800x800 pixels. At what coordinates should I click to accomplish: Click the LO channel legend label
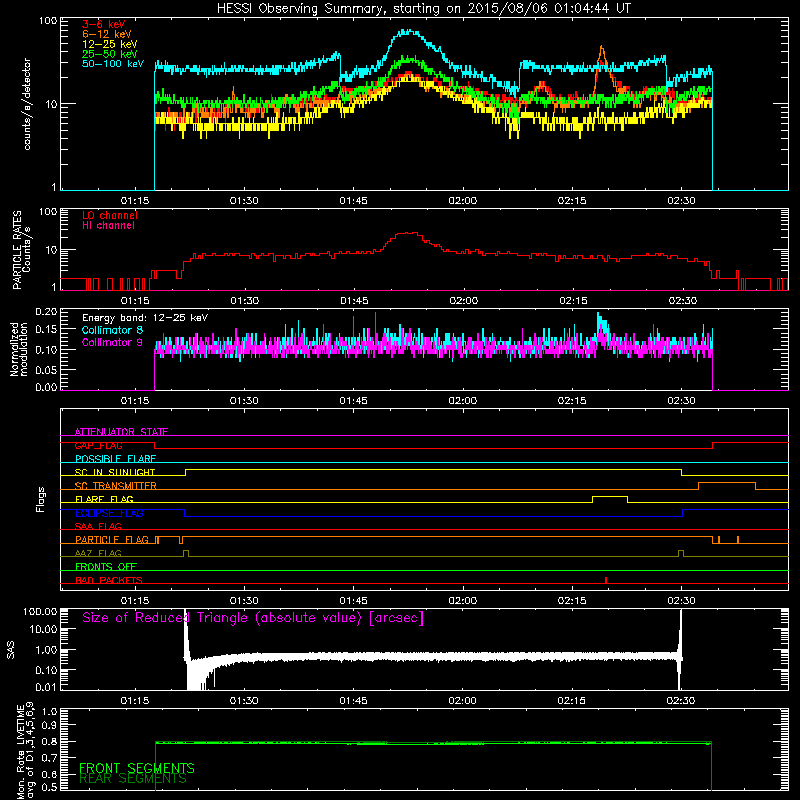click(110, 215)
